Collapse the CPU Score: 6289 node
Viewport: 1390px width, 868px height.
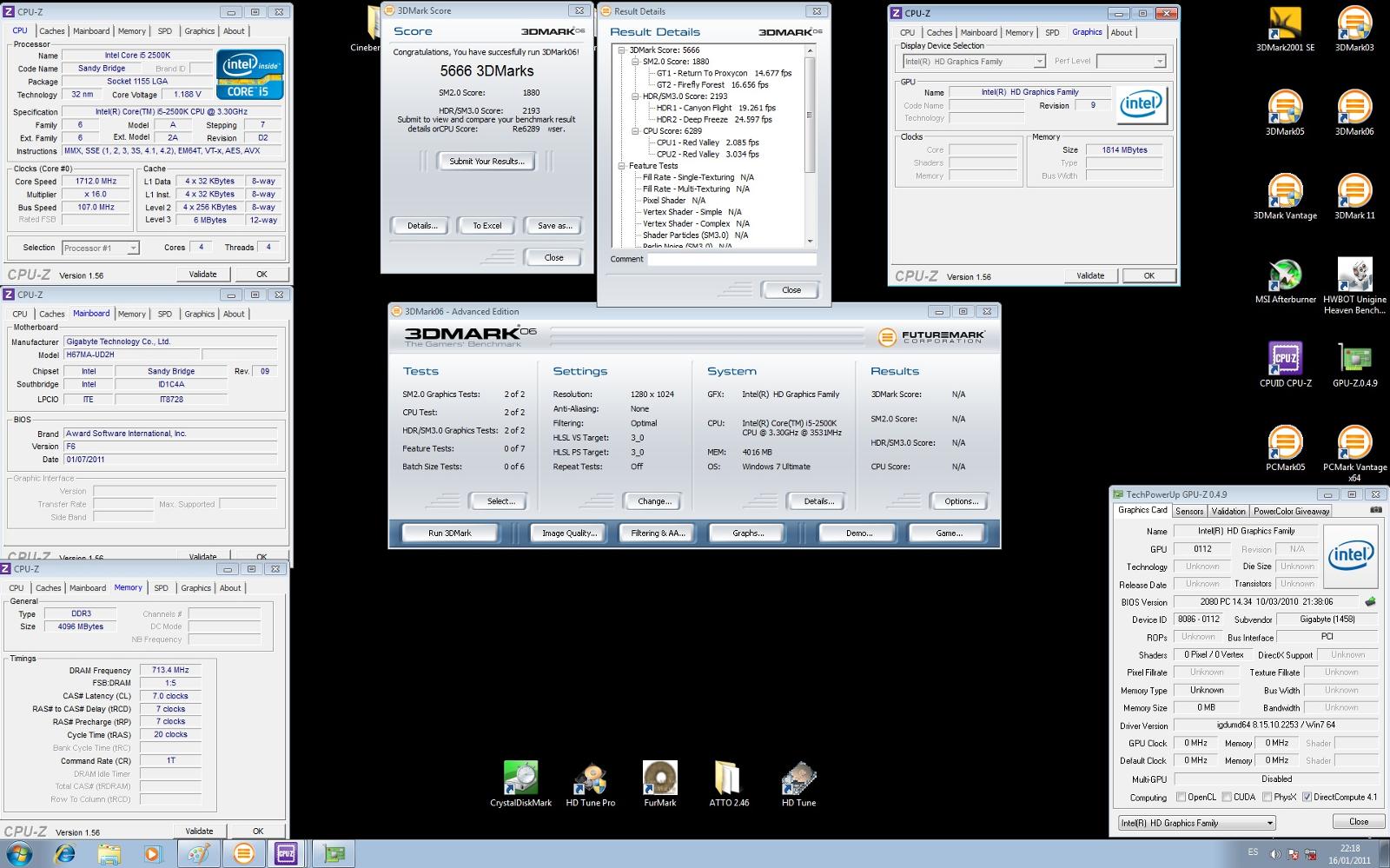[x=636, y=131]
